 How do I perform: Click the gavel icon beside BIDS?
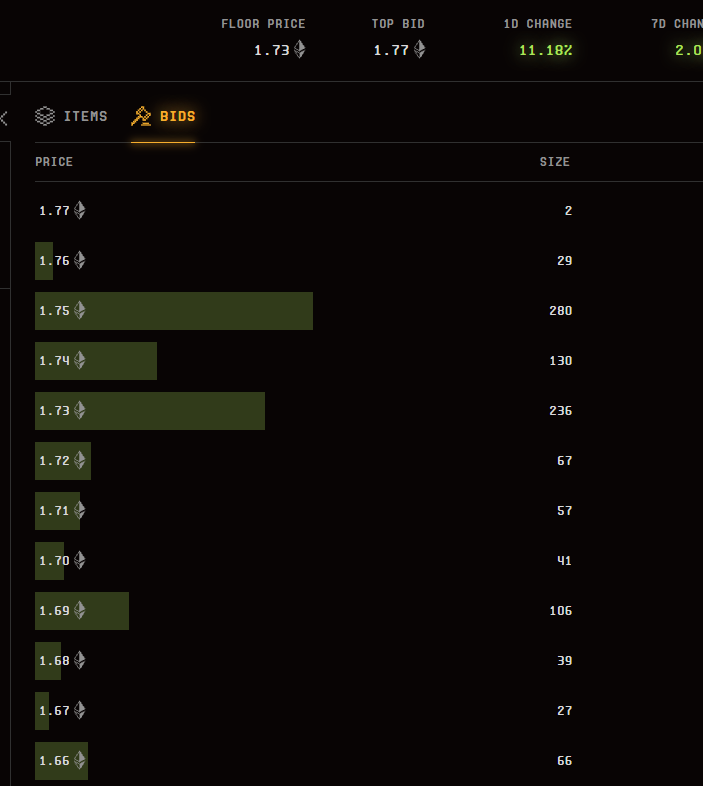pyautogui.click(x=141, y=116)
